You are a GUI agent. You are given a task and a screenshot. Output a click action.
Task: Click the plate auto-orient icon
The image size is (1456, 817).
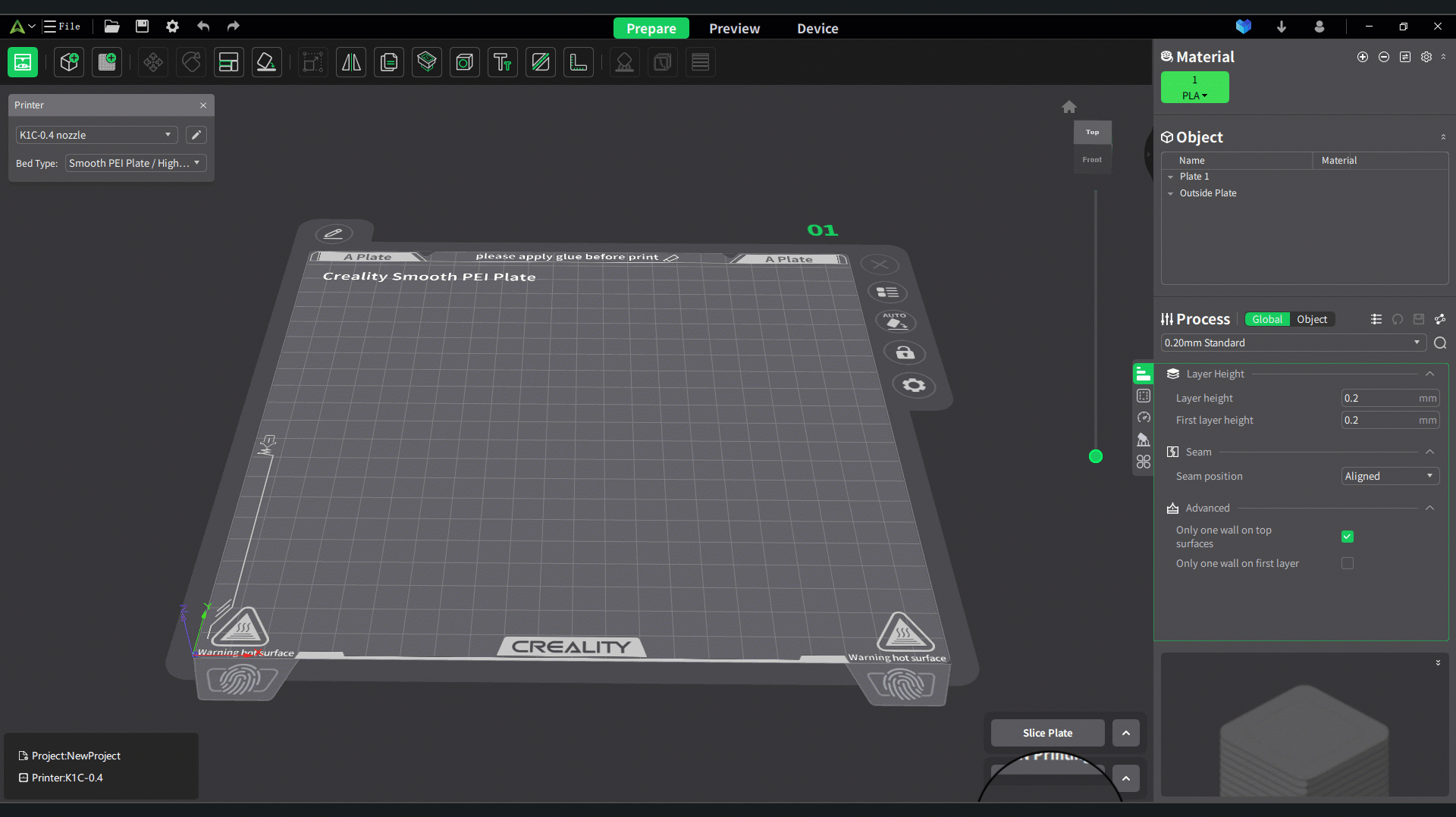pos(896,321)
